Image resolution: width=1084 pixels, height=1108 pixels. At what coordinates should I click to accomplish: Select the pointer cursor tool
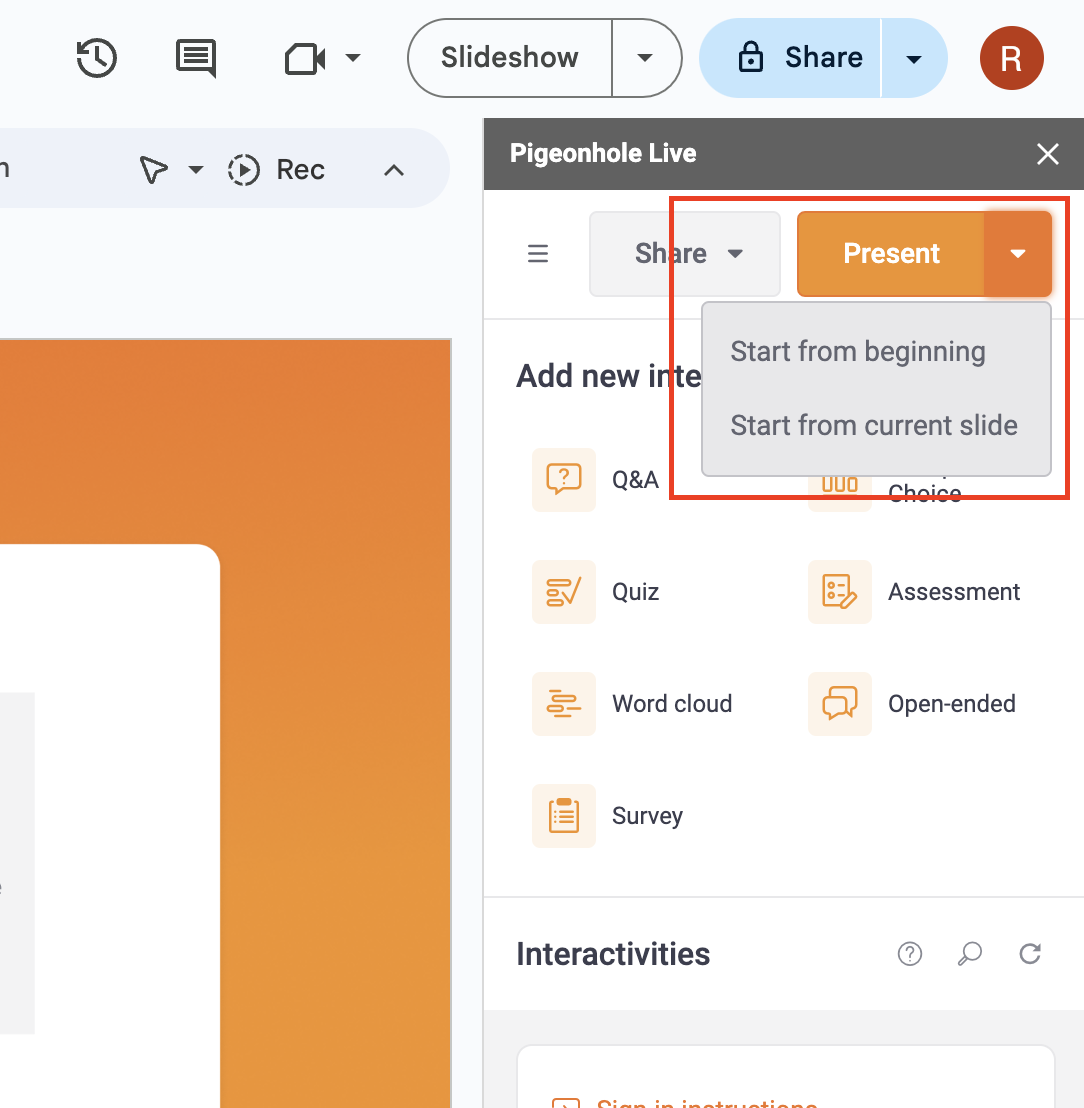[x=153, y=170]
